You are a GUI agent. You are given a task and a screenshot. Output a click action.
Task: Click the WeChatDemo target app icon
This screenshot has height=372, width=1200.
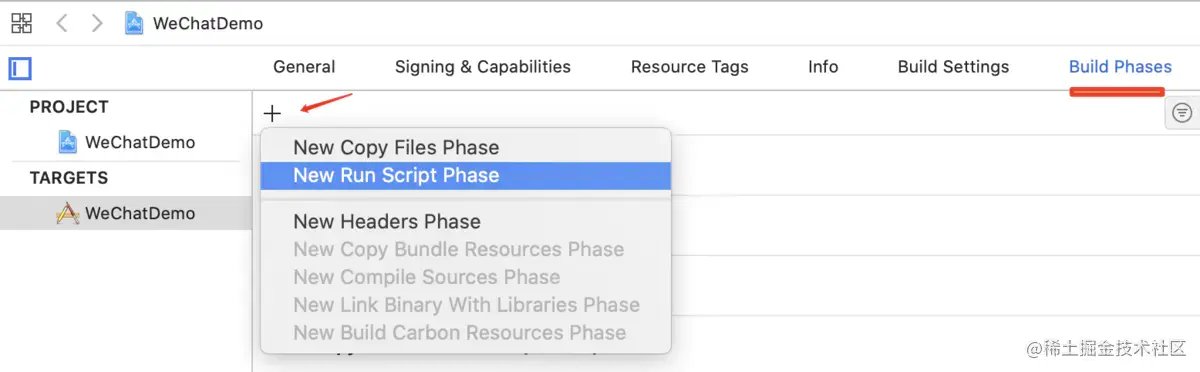click(67, 213)
